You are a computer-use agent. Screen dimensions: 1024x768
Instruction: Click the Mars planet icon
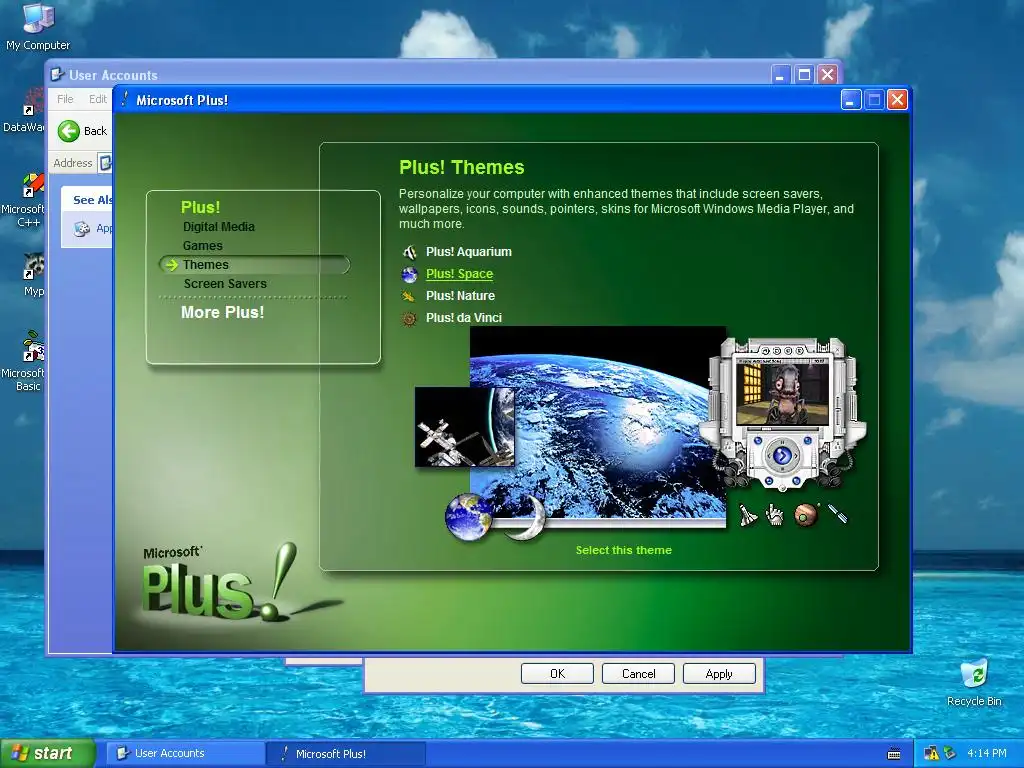(x=806, y=515)
